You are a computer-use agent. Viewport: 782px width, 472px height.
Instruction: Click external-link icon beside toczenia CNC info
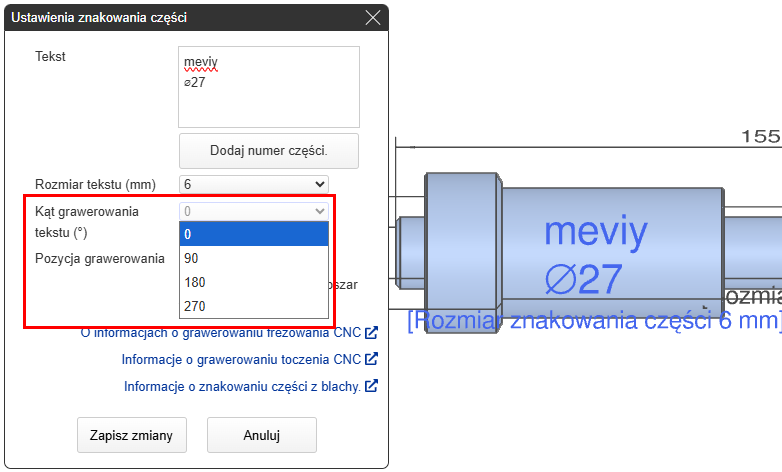(371, 359)
